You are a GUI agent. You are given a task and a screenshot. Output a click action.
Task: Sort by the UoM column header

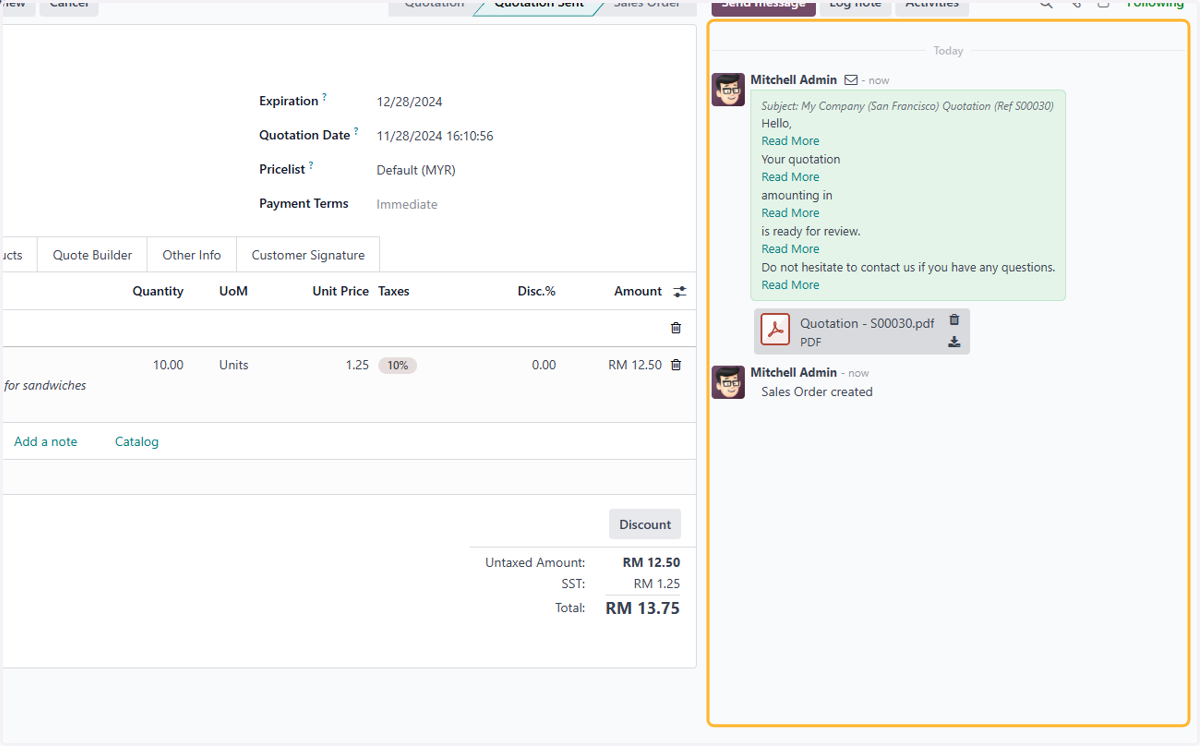point(233,291)
